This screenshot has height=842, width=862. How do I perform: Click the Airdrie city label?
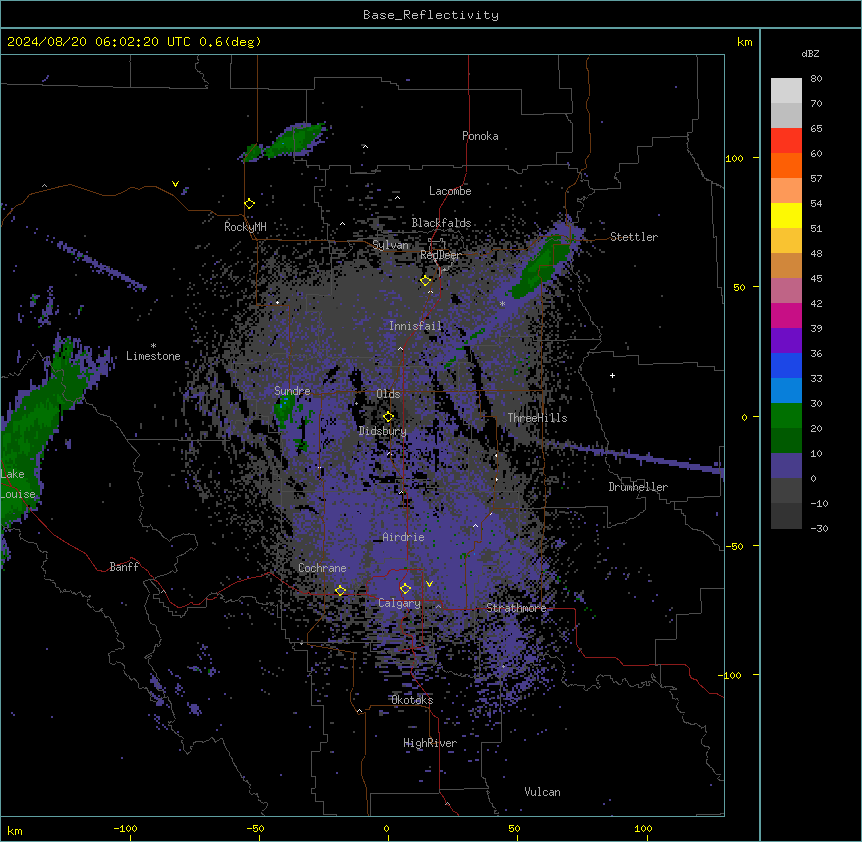point(404,537)
